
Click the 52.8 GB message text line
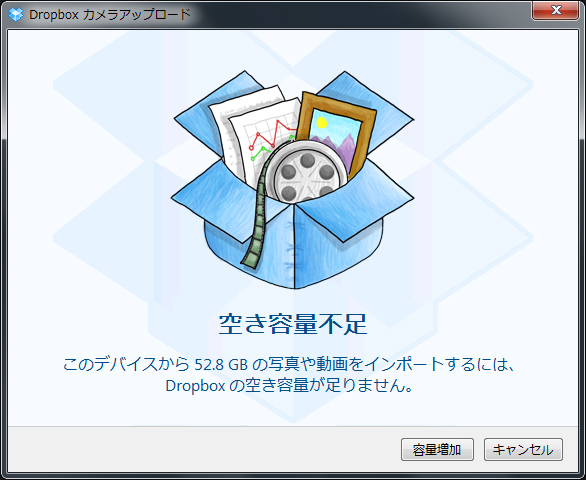tap(290, 364)
